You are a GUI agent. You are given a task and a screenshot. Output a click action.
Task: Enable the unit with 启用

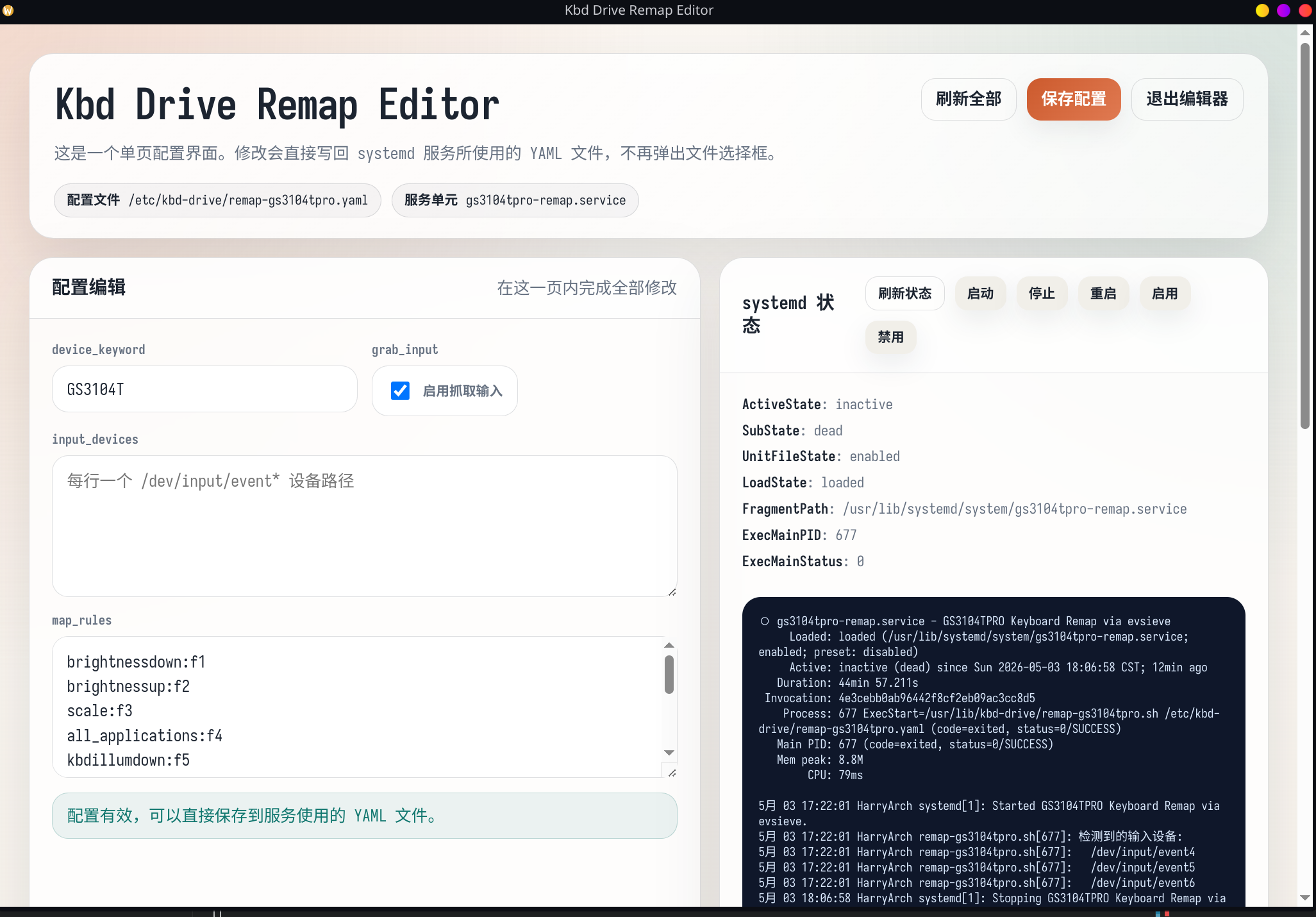1165,294
